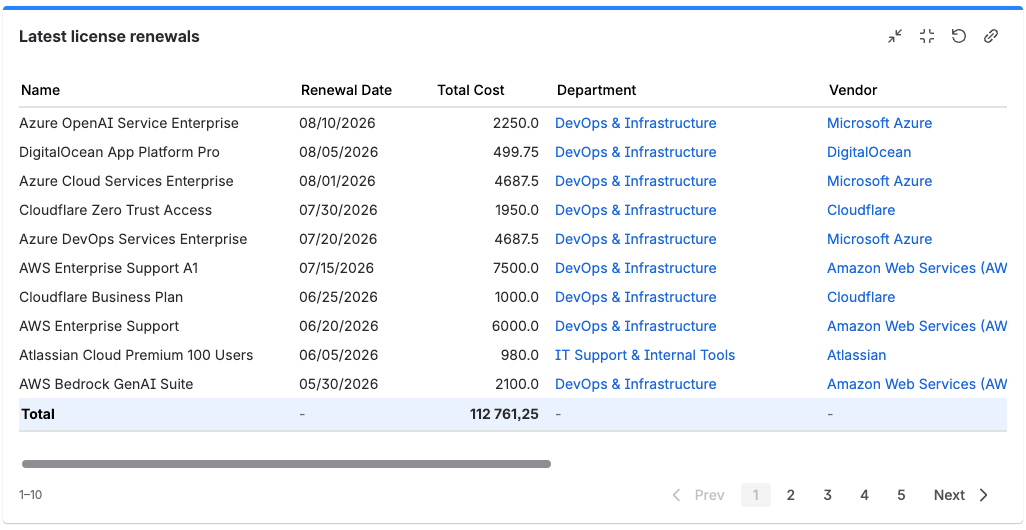Go to page 4

click(x=864, y=495)
